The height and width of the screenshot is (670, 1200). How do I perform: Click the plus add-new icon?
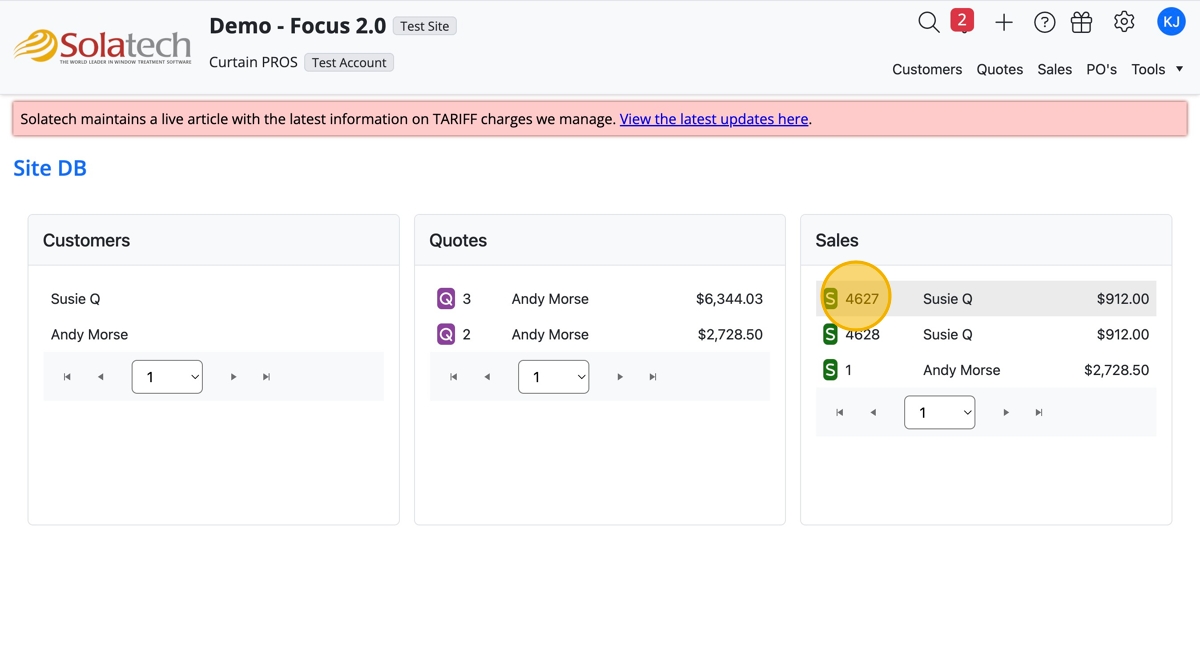click(1004, 22)
